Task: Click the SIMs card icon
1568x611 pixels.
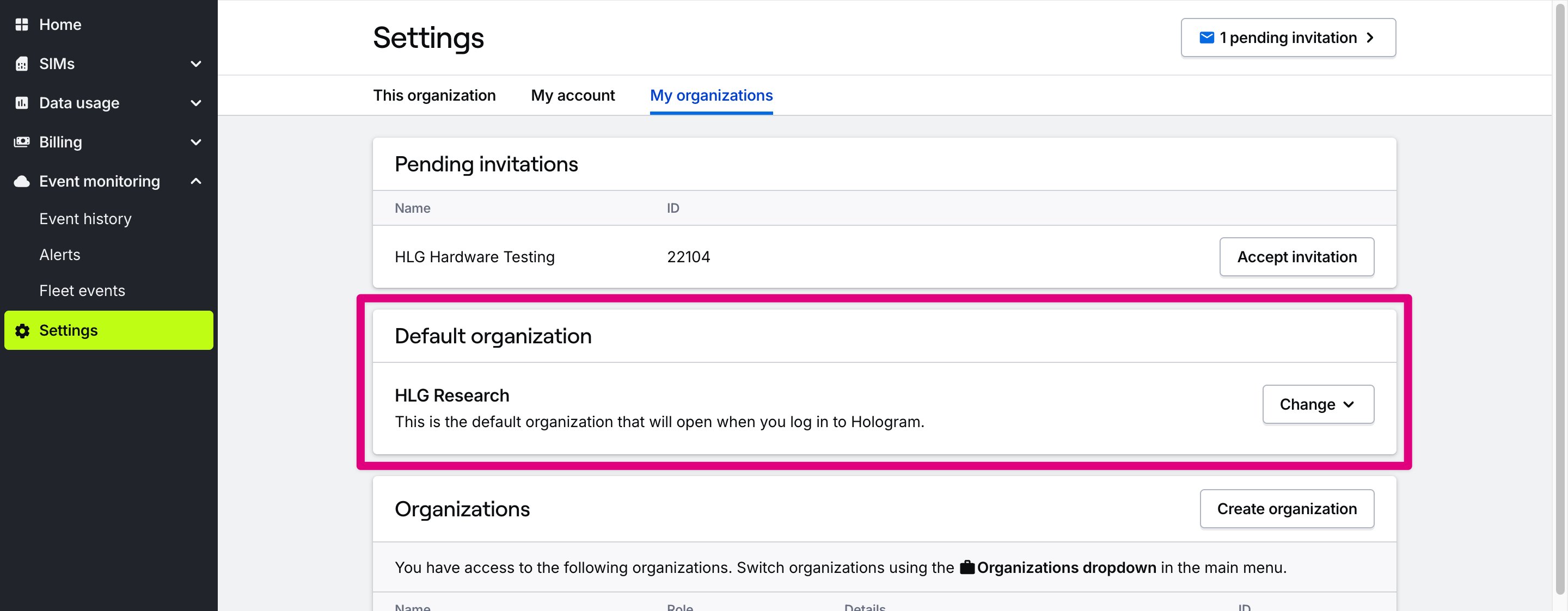Action: coord(22,64)
